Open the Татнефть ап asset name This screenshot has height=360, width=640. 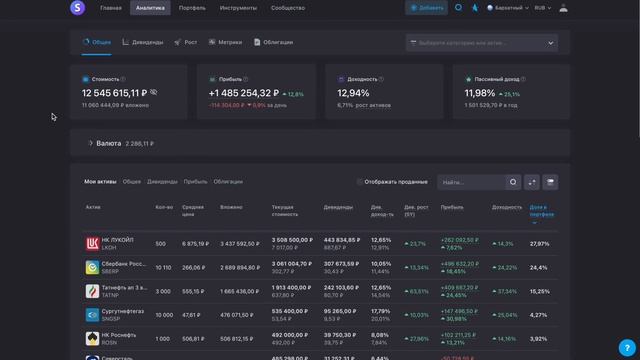pos(124,287)
